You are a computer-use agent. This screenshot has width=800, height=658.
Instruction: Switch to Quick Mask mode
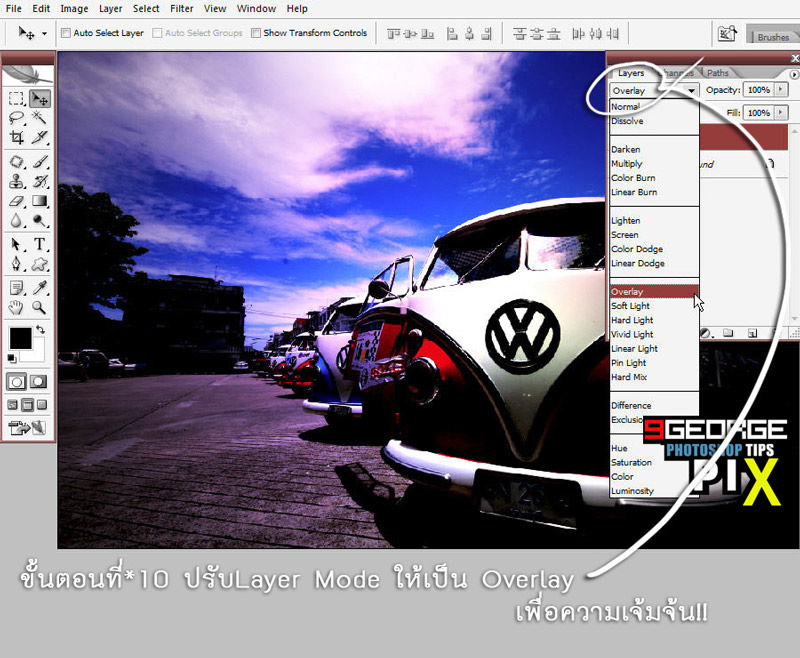[39, 382]
